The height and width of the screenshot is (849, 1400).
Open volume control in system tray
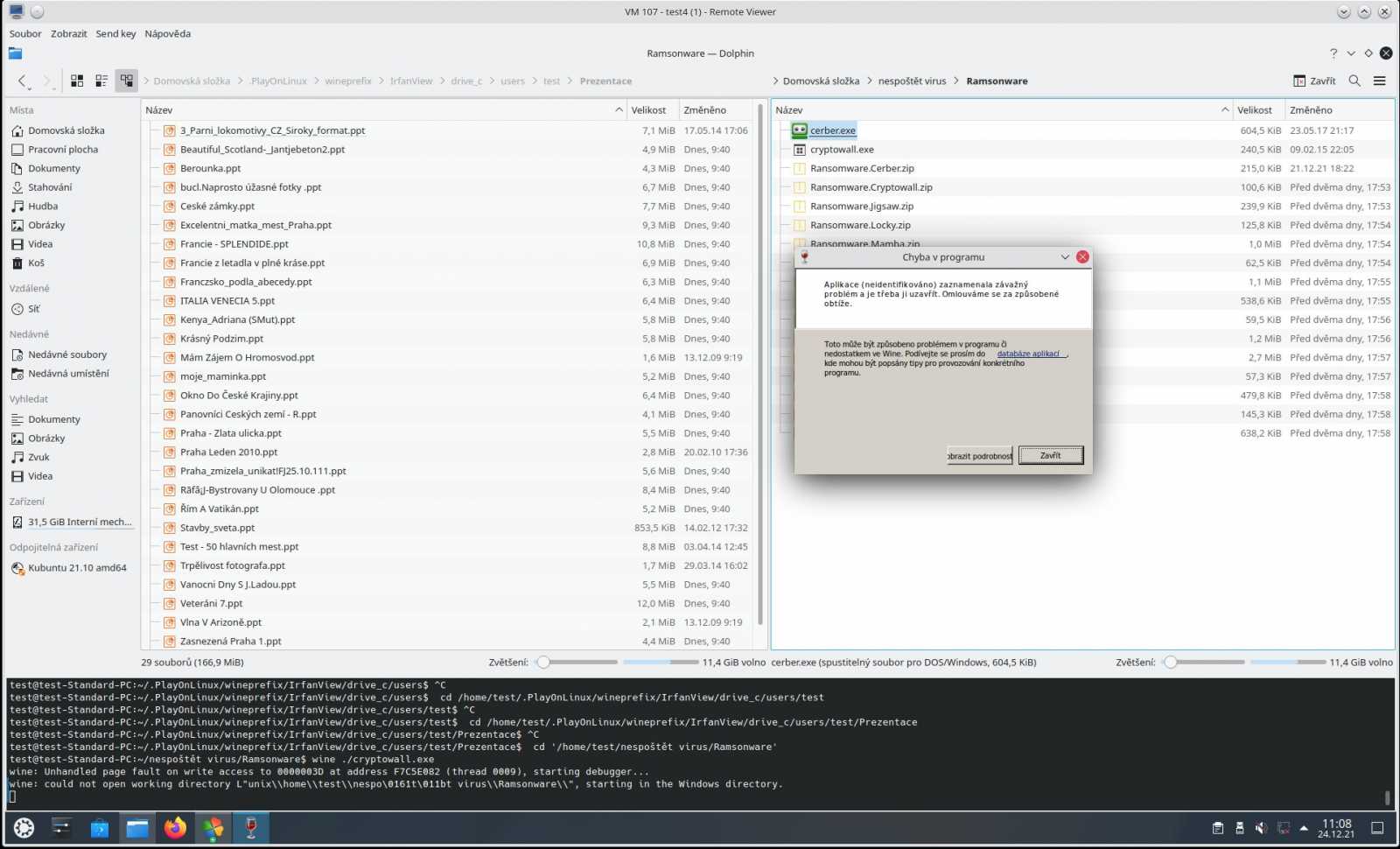[x=1261, y=828]
